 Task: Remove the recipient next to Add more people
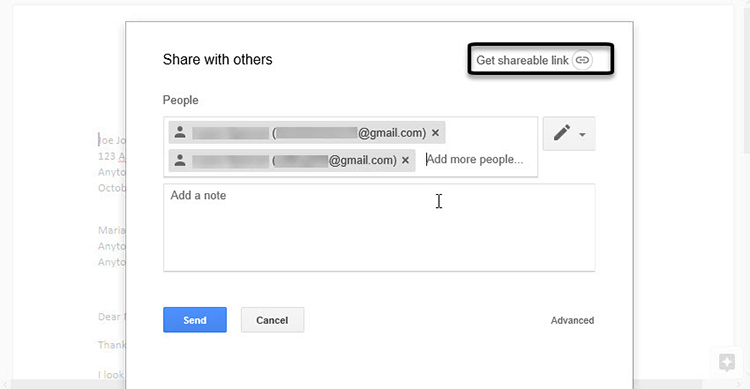pyautogui.click(x=405, y=160)
